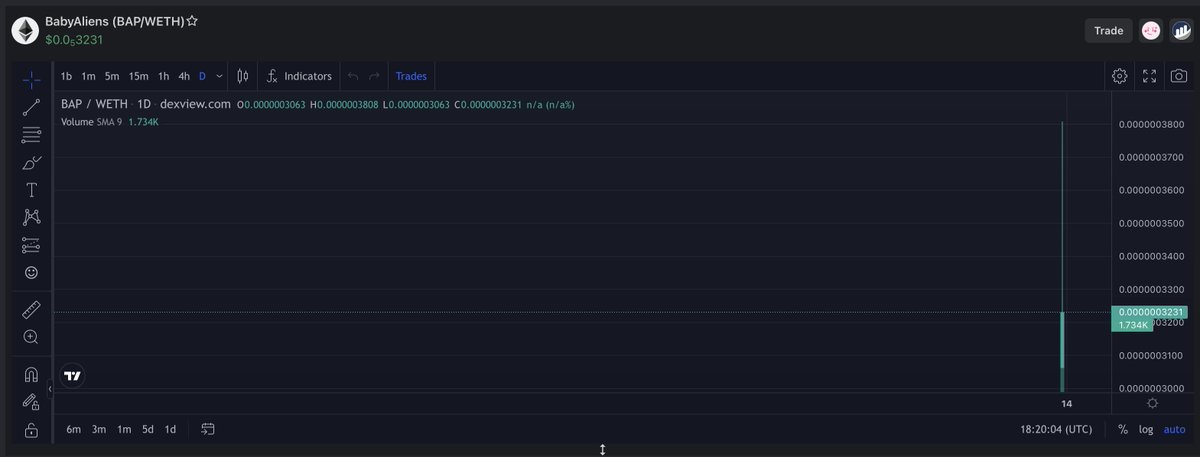Open the Indicators dialog

pyautogui.click(x=299, y=76)
